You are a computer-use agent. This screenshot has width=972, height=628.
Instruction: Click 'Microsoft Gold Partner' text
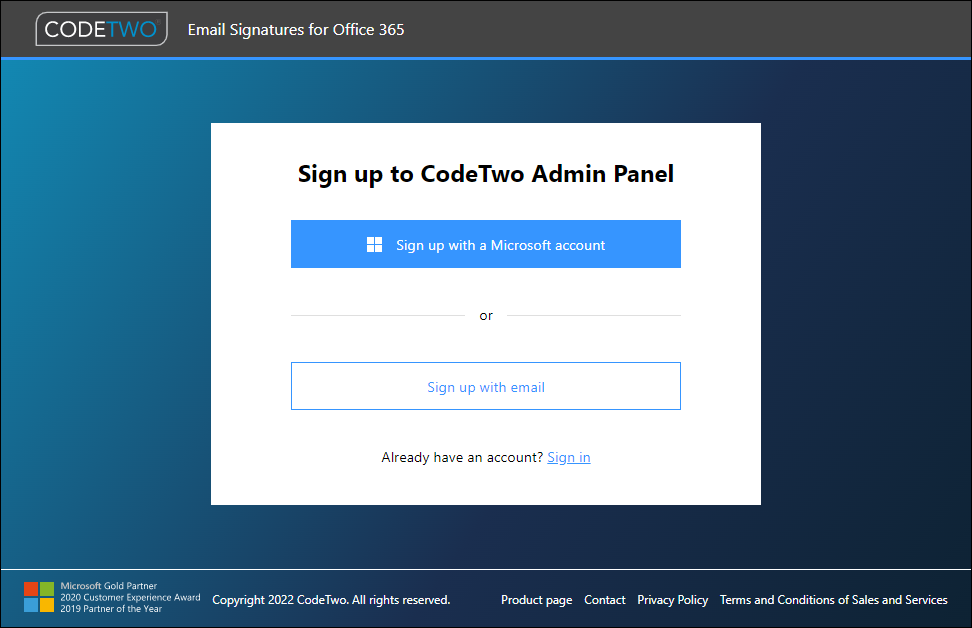pos(108,586)
